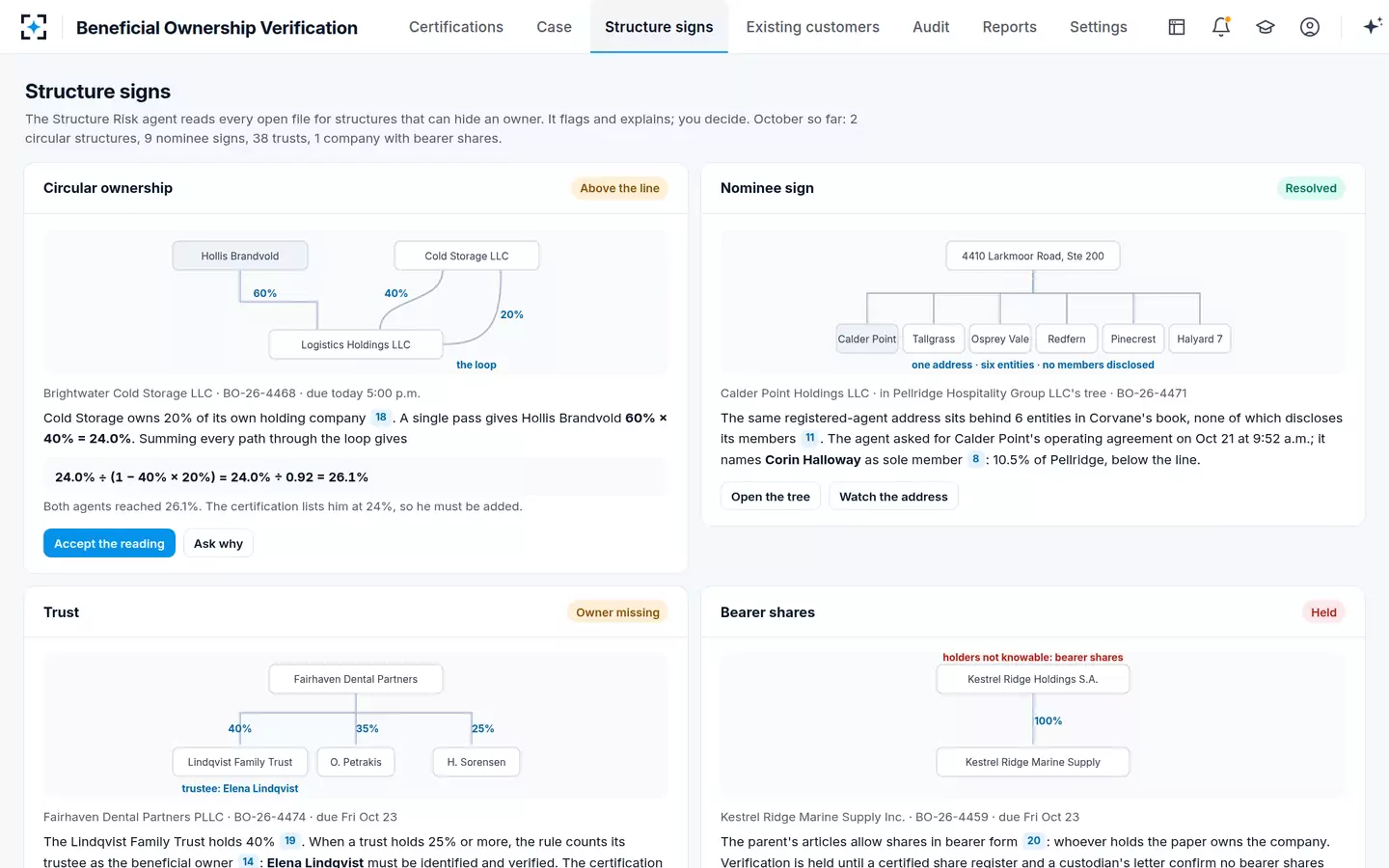Screen dimensions: 1389x868
Task: Select the Osprey Vale entity node
Action: pos(1000,339)
